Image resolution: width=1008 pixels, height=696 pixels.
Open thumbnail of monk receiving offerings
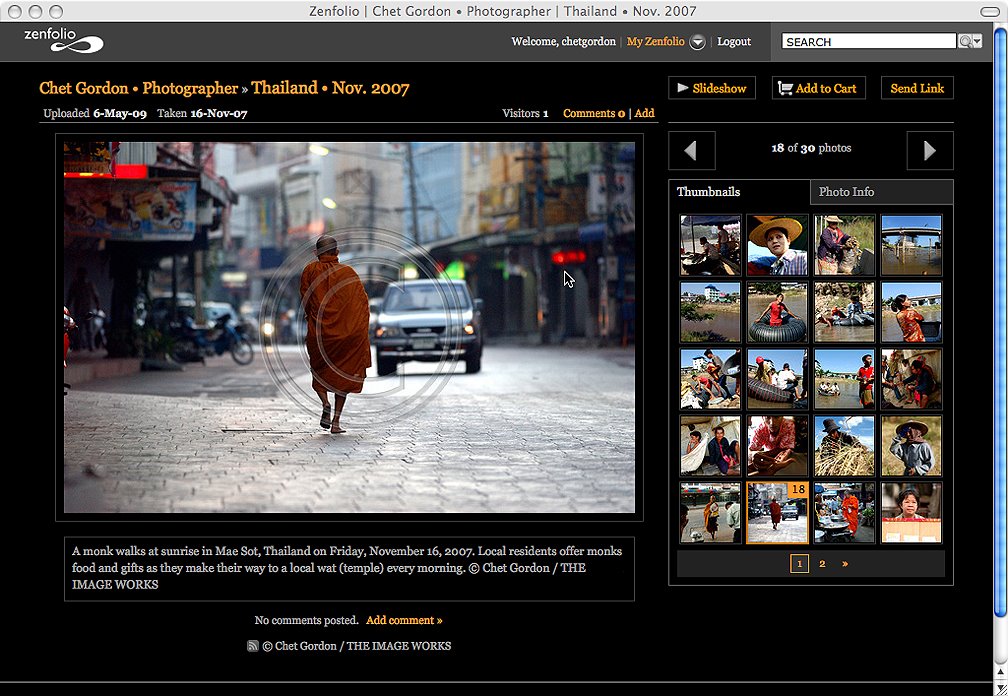[710, 513]
